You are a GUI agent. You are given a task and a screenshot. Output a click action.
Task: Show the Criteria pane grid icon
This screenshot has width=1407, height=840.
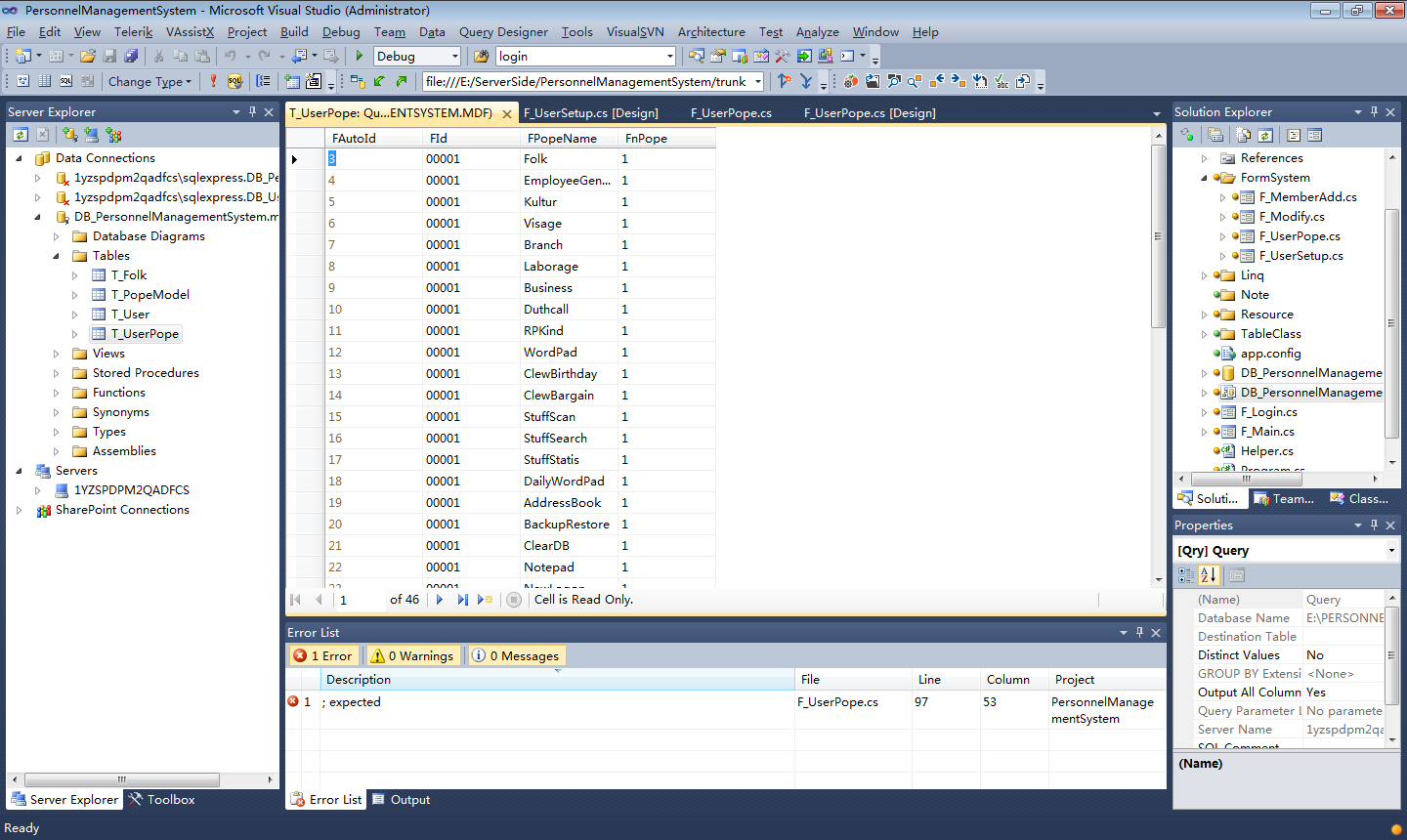tap(45, 82)
